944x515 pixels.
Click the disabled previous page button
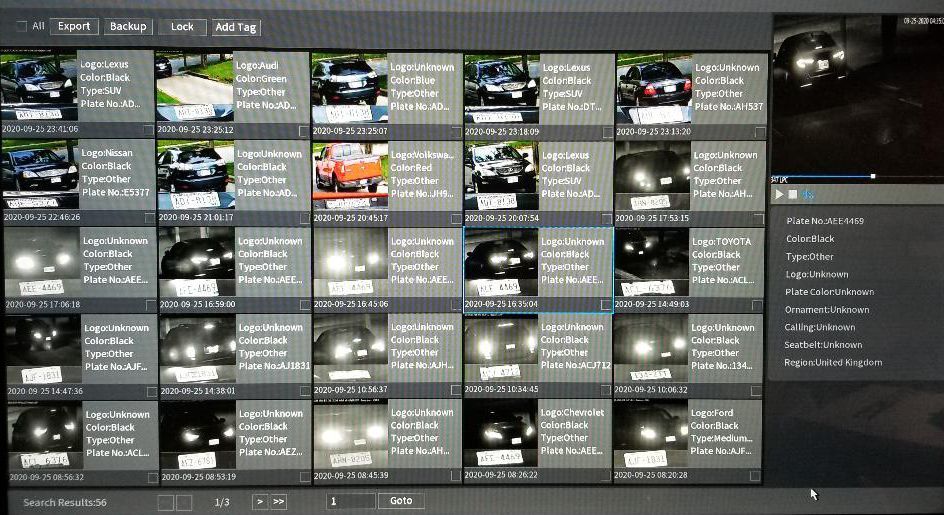pyautogui.click(x=184, y=502)
